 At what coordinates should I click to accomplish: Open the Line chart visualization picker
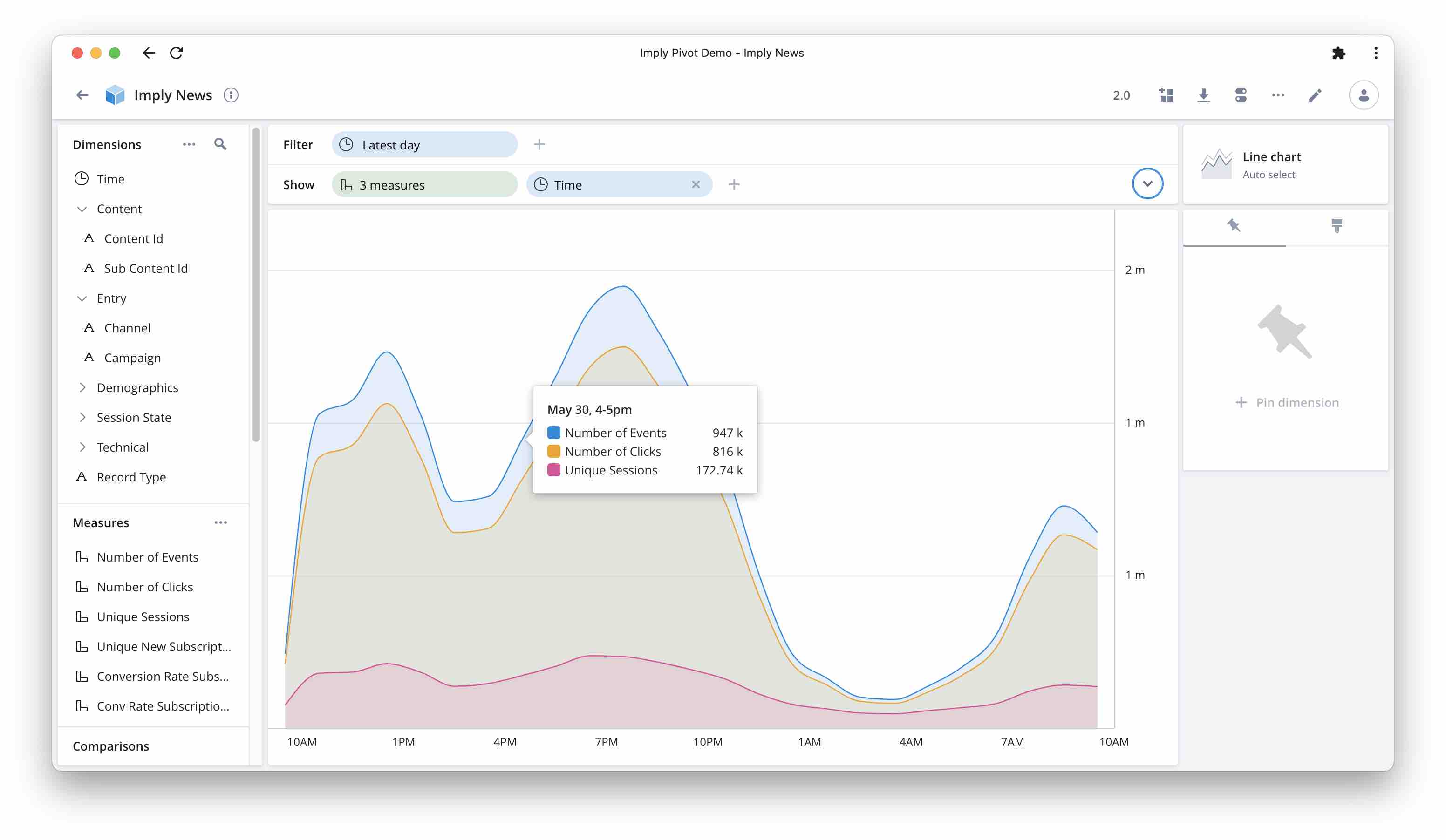tap(1285, 164)
